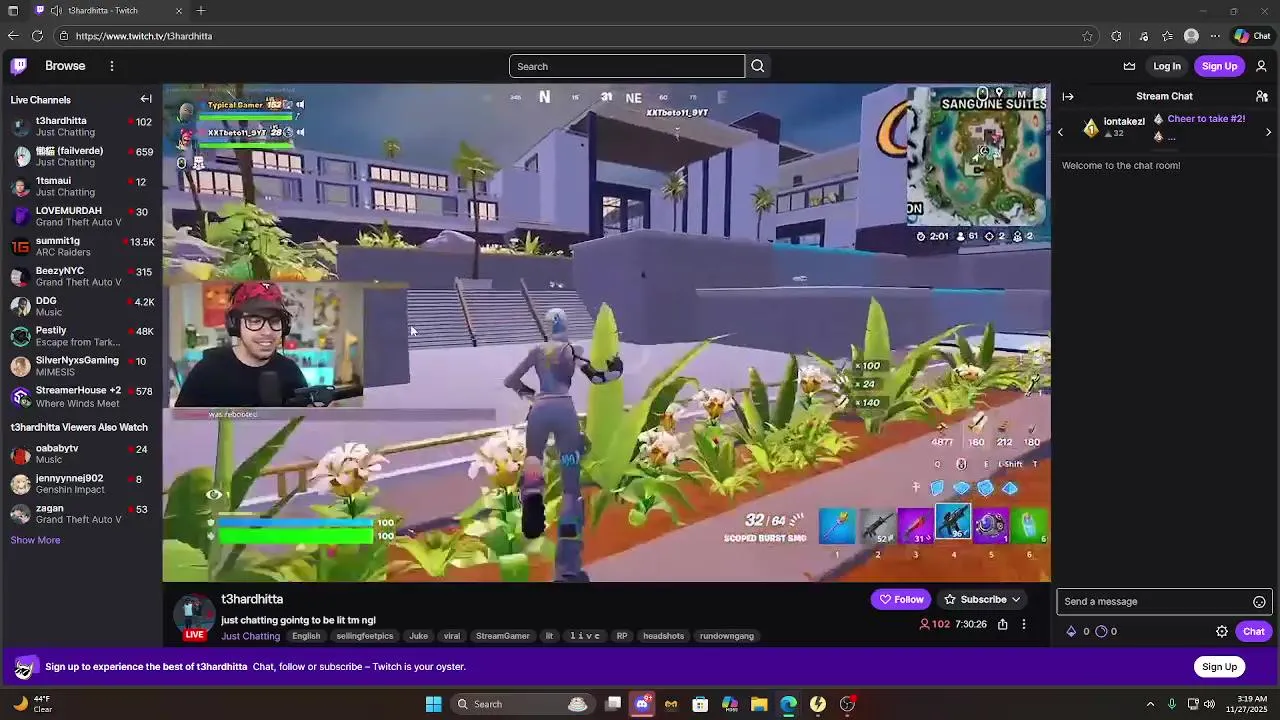This screenshot has width=1280, height=720.
Task: Select the sellingfeetpics tag
Action: pyautogui.click(x=365, y=636)
